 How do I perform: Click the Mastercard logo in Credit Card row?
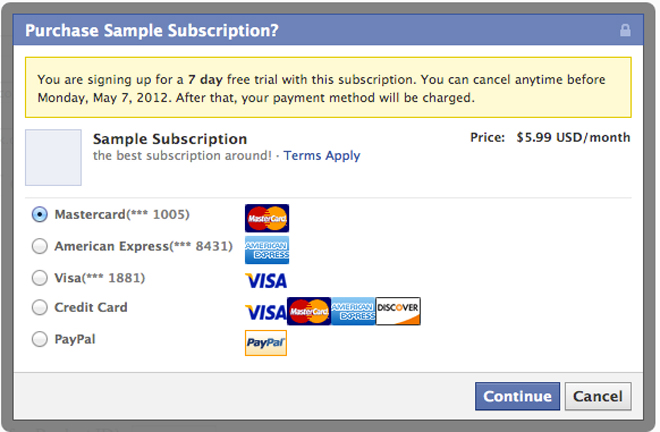(309, 311)
